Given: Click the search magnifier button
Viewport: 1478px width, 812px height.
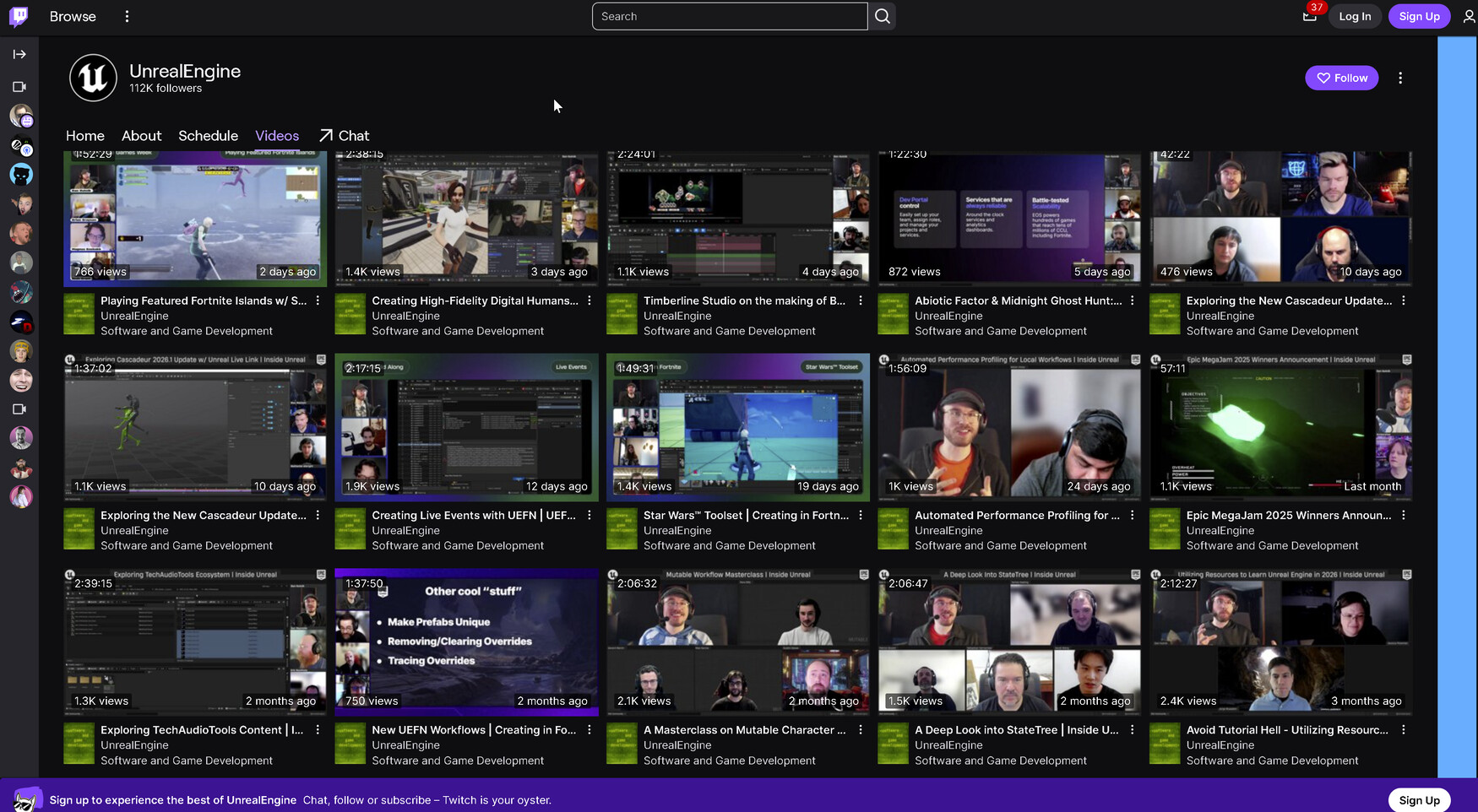Looking at the screenshot, I should pos(882,16).
